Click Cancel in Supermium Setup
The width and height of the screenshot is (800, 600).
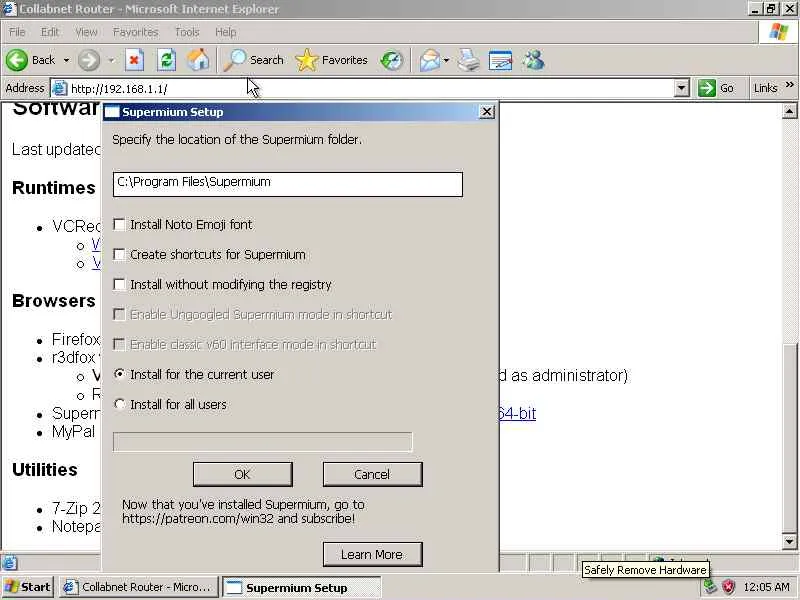tap(372, 474)
